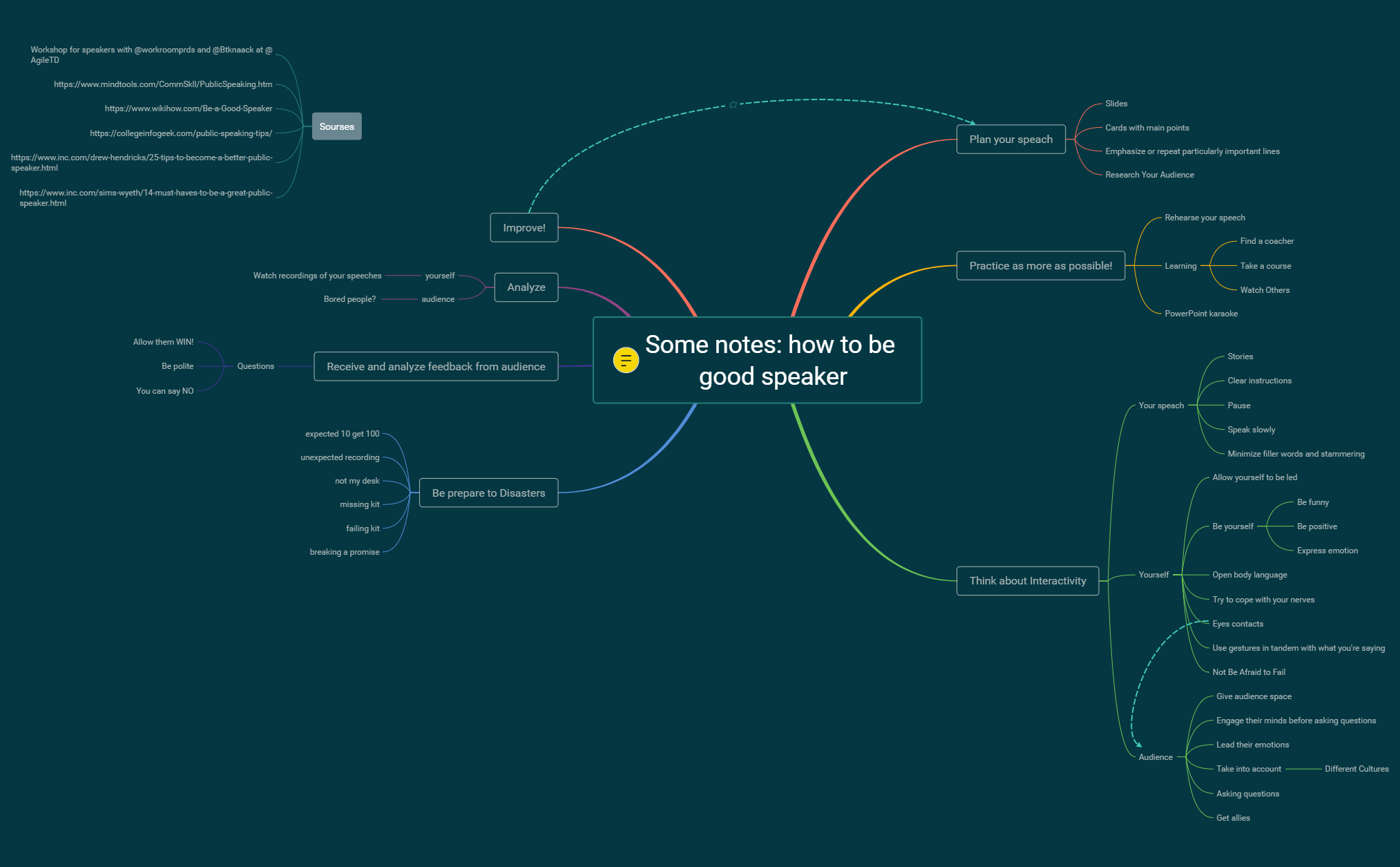Image resolution: width=1400 pixels, height=867 pixels.
Task: Select the 'Not Be Afraid to Fail' item
Action: click(1249, 671)
